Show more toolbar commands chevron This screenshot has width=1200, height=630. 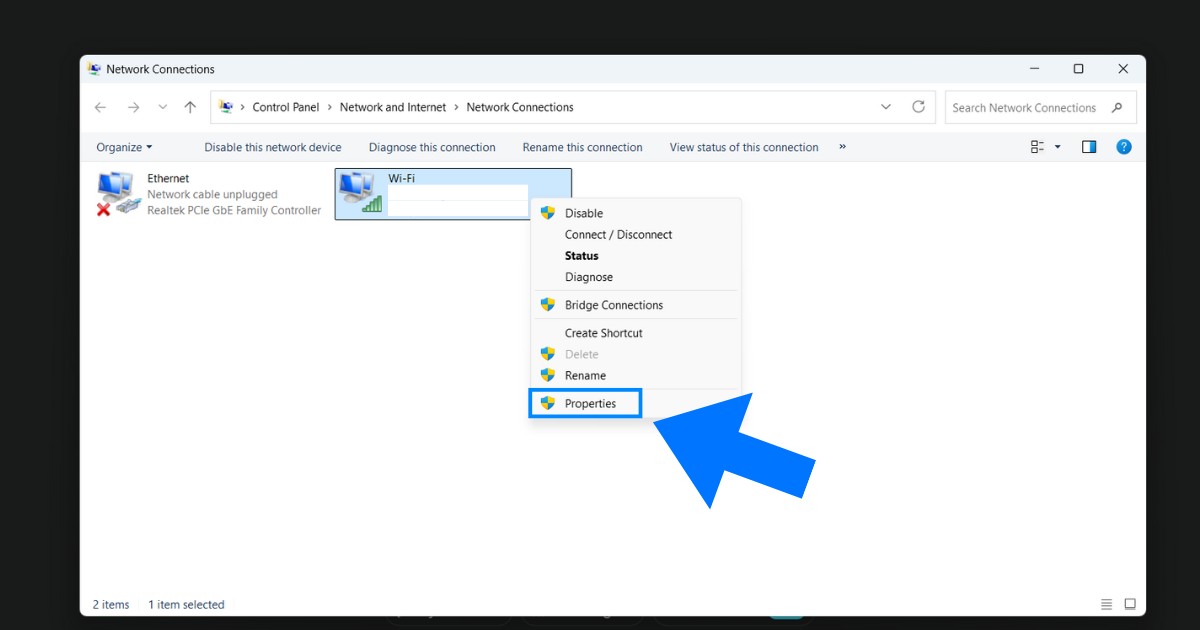click(842, 147)
